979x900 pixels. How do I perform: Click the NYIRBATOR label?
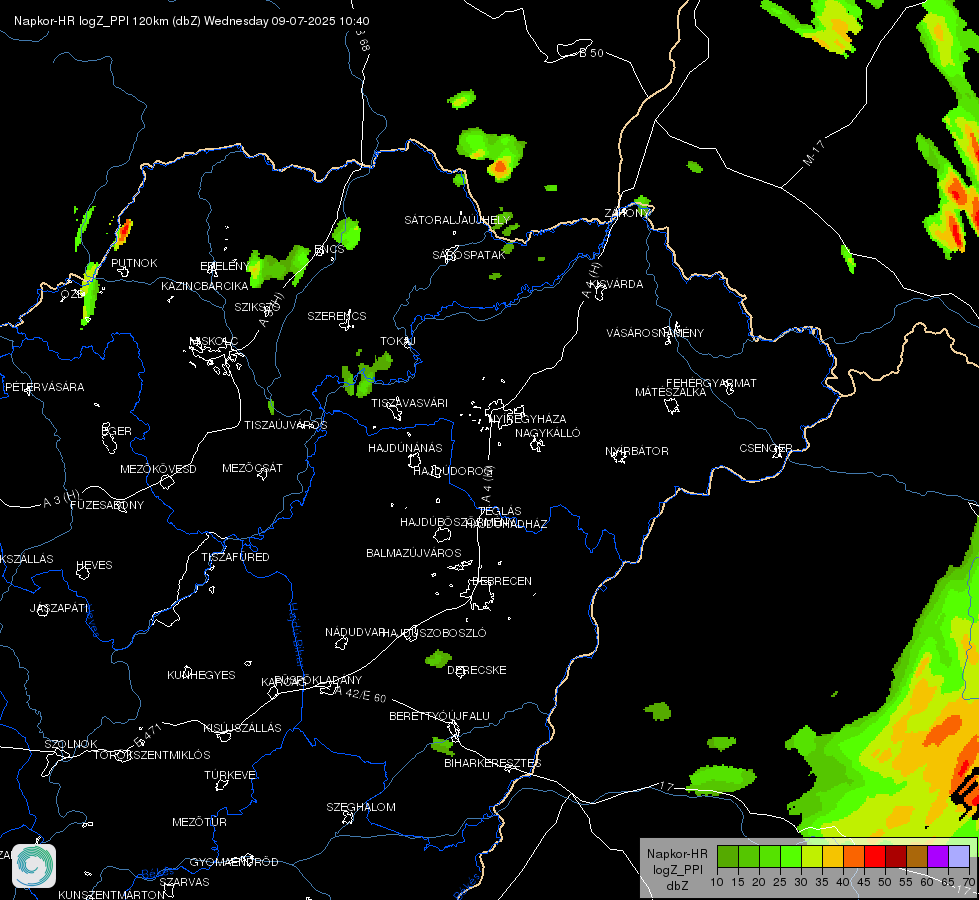point(637,451)
